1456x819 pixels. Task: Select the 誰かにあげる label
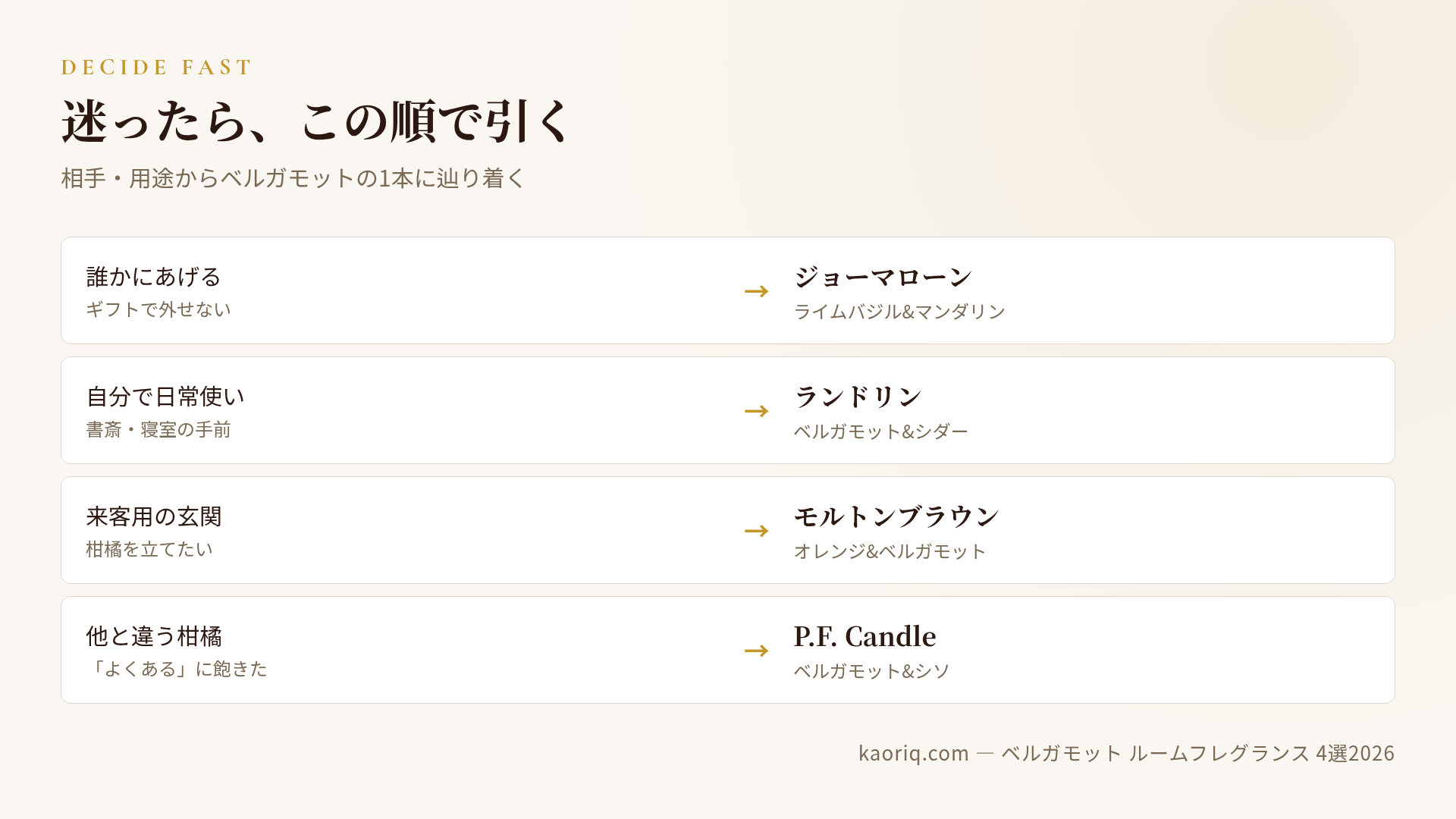point(153,277)
